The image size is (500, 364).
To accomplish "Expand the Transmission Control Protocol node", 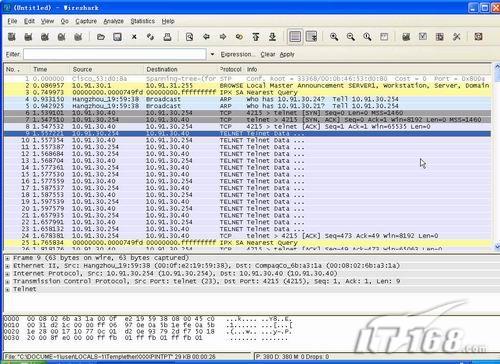I will tap(7, 282).
